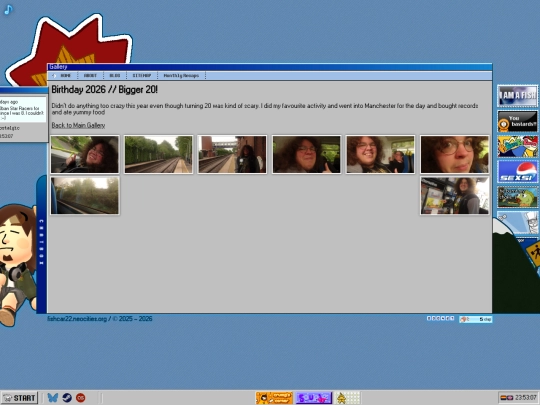Open the empty railway tracks thumbnail
540x405 pixels.
(x=158, y=154)
